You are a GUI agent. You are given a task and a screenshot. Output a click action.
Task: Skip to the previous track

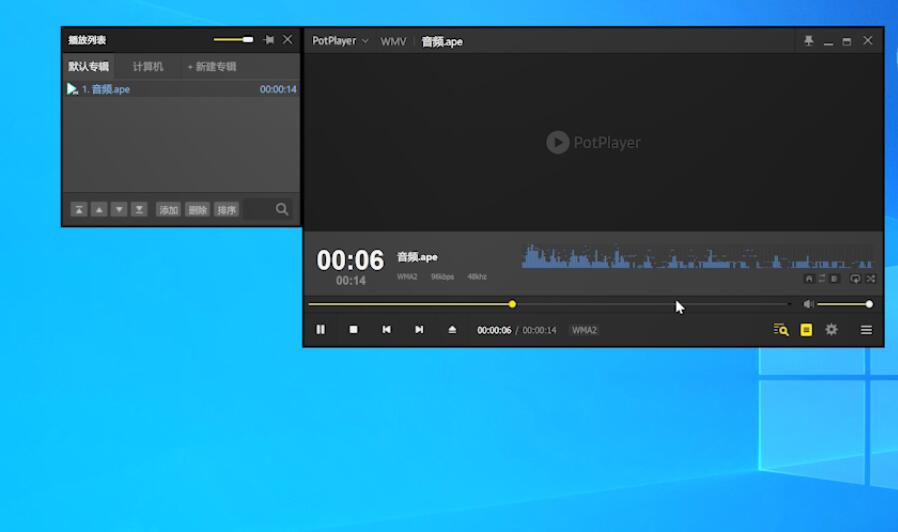click(x=387, y=329)
